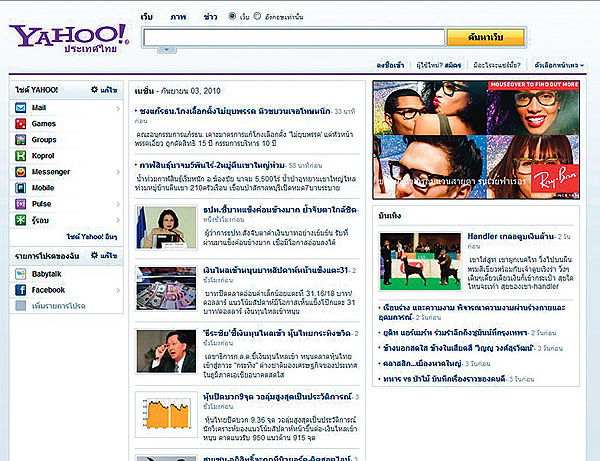Click the Yahoo! Thailand logo
The height and width of the screenshot is (461, 600).
click(69, 39)
